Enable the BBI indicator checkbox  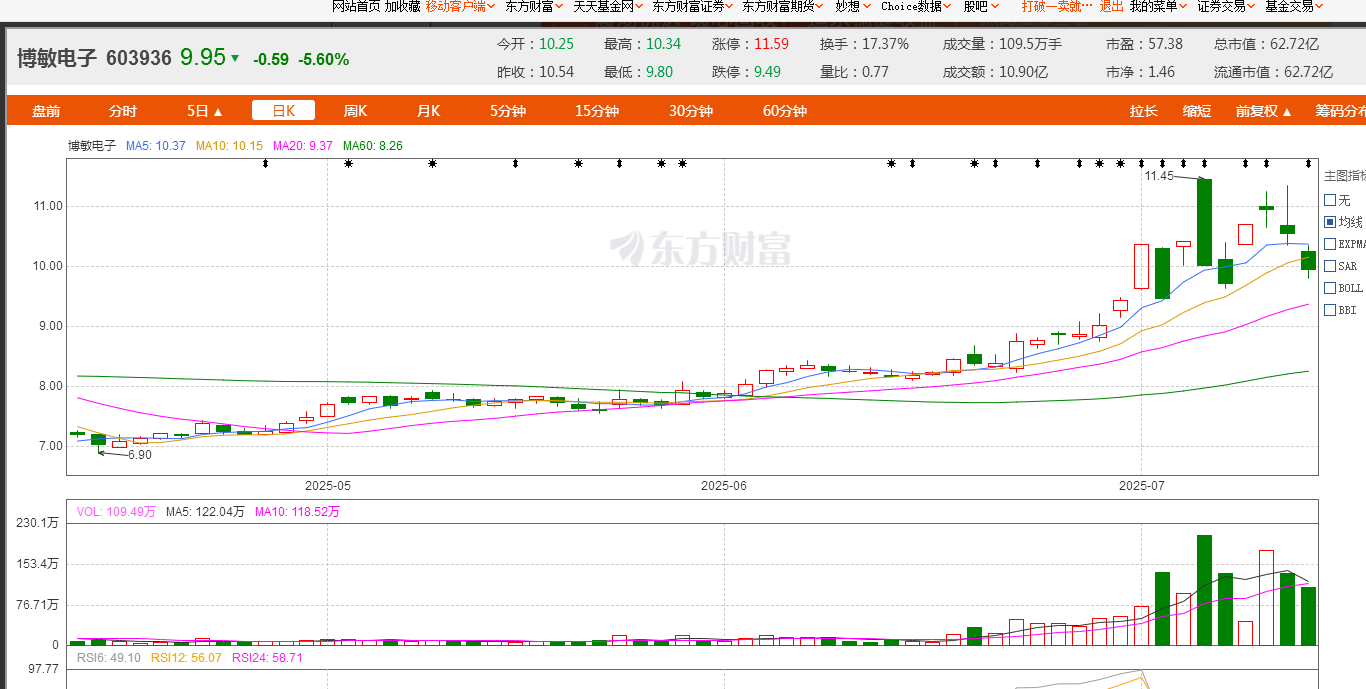(x=1330, y=310)
